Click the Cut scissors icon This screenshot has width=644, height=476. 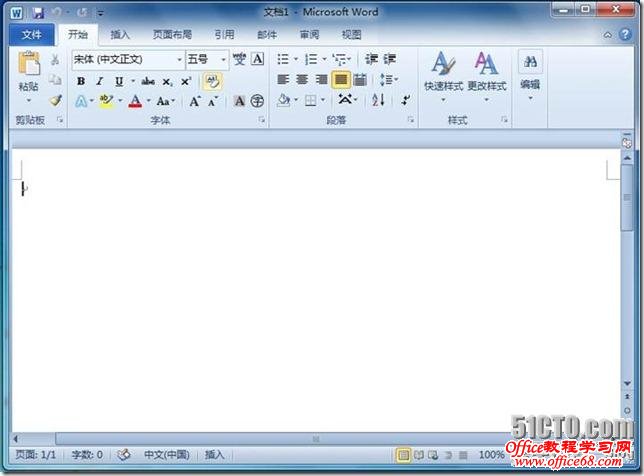55,60
